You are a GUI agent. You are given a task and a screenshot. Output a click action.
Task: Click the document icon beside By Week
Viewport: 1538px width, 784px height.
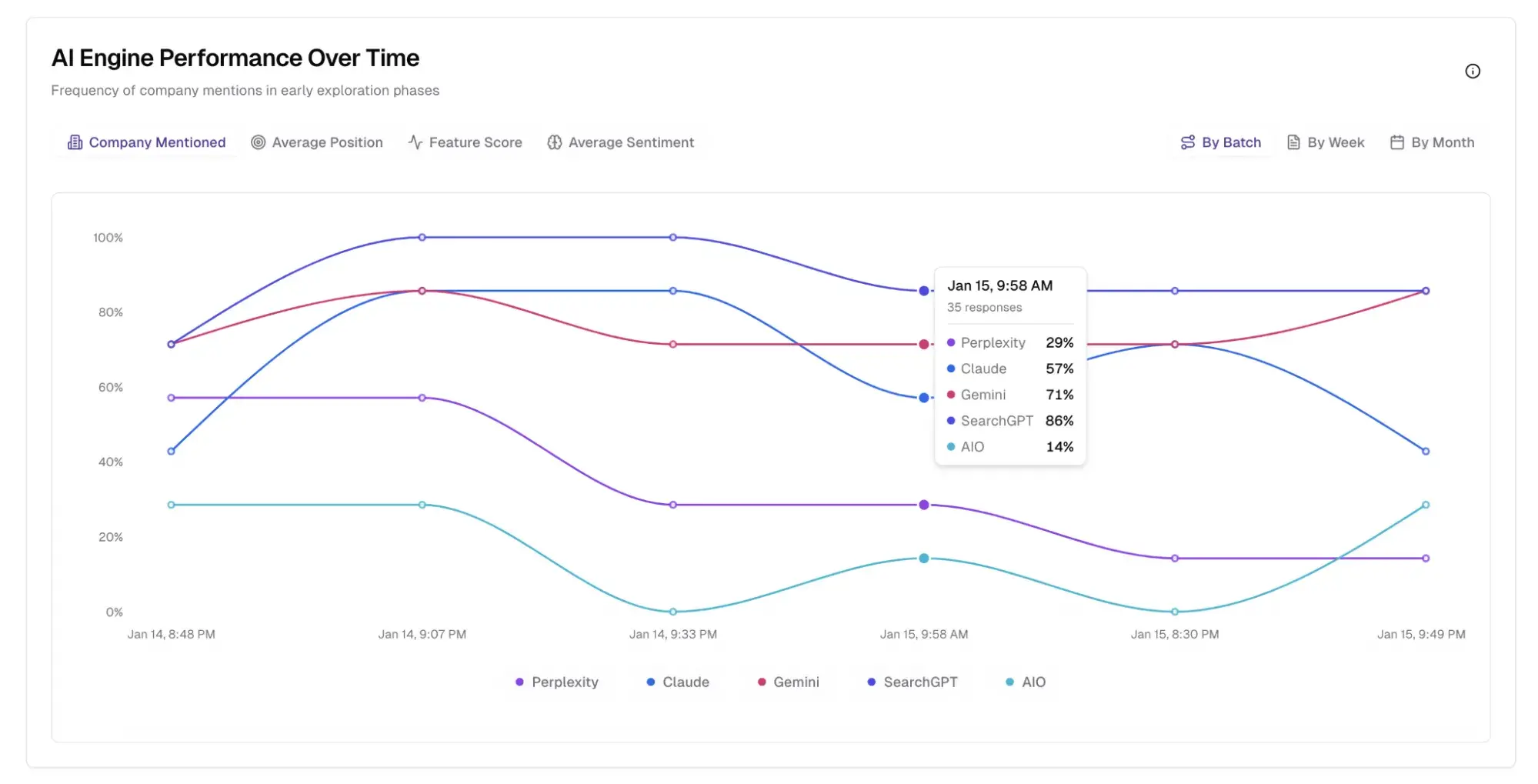point(1293,142)
